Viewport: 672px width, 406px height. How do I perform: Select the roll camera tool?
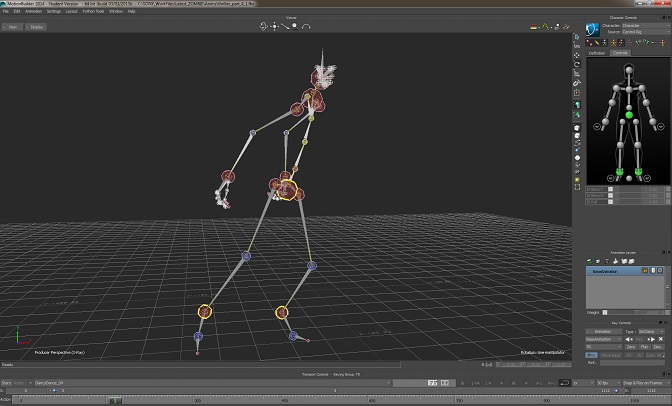pyautogui.click(x=306, y=27)
